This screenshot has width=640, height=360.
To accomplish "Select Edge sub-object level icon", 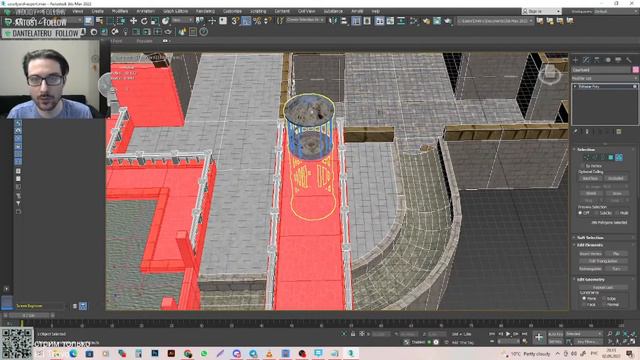I will pyautogui.click(x=595, y=157).
